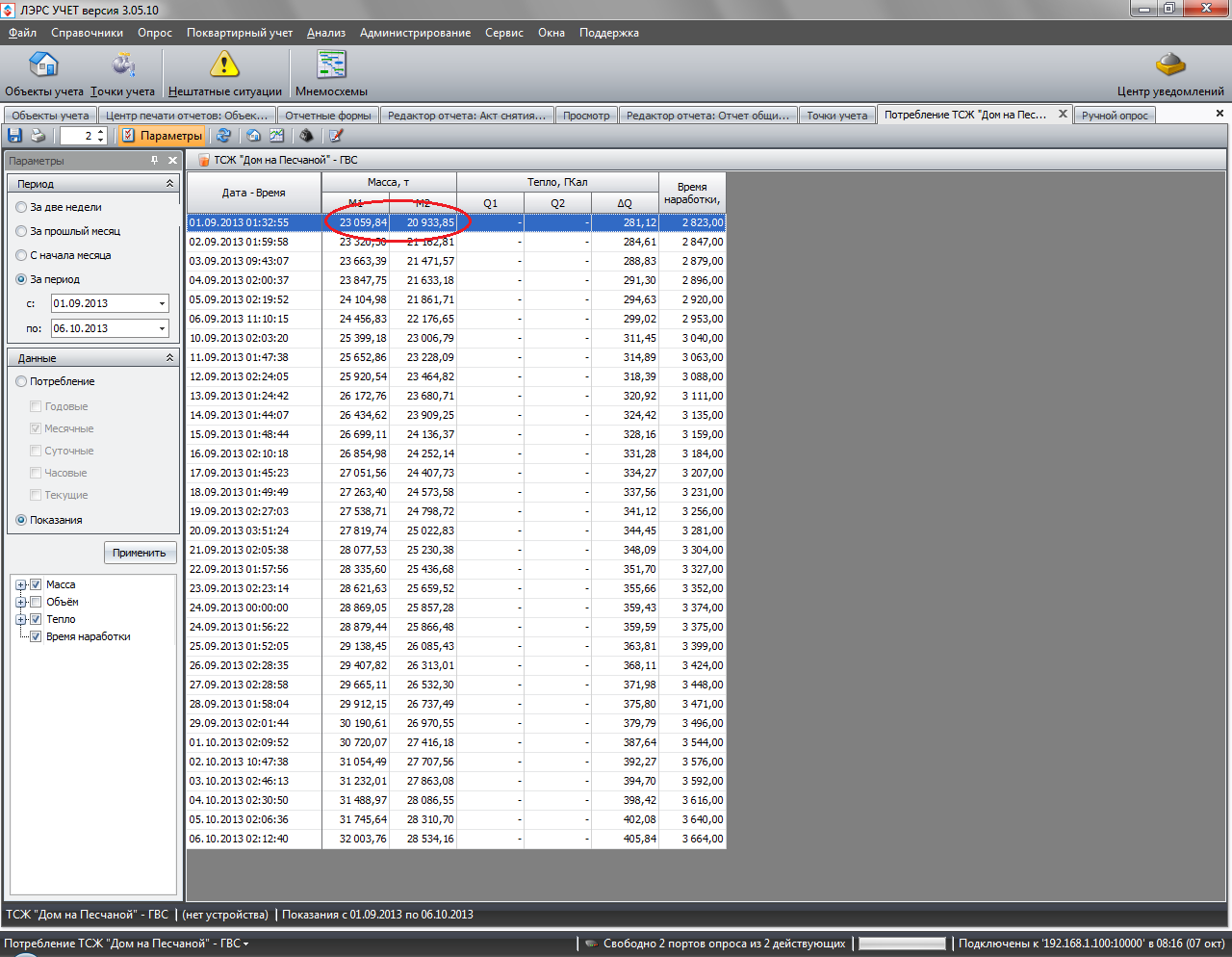Switch to the Точки учета tab
Image resolution: width=1232 pixels, height=957 pixels.
pos(837,116)
